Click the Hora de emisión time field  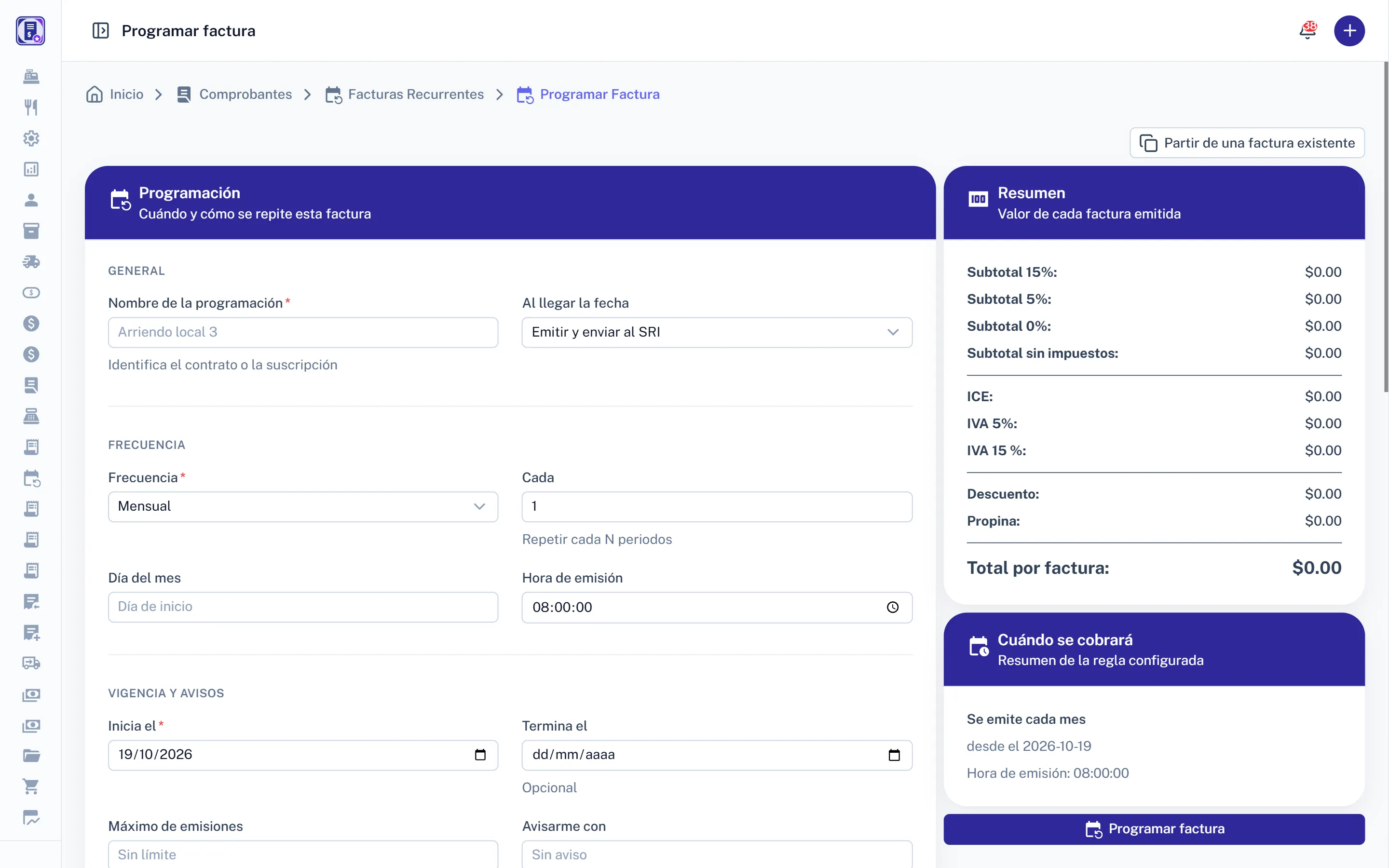coord(716,608)
